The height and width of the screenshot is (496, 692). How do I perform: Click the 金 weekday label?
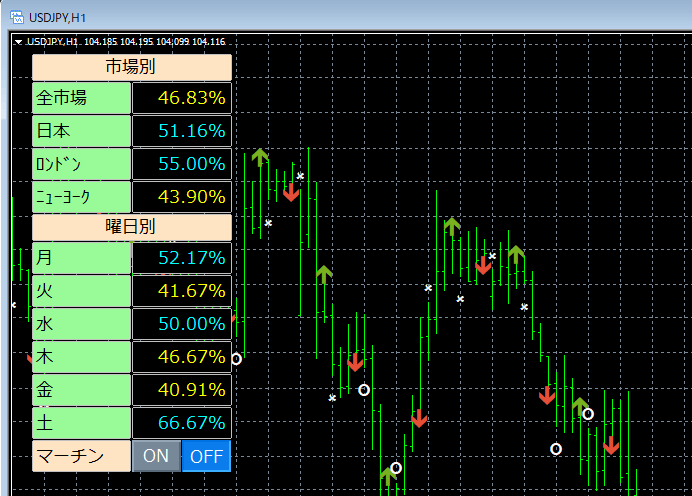pyautogui.click(x=81, y=390)
